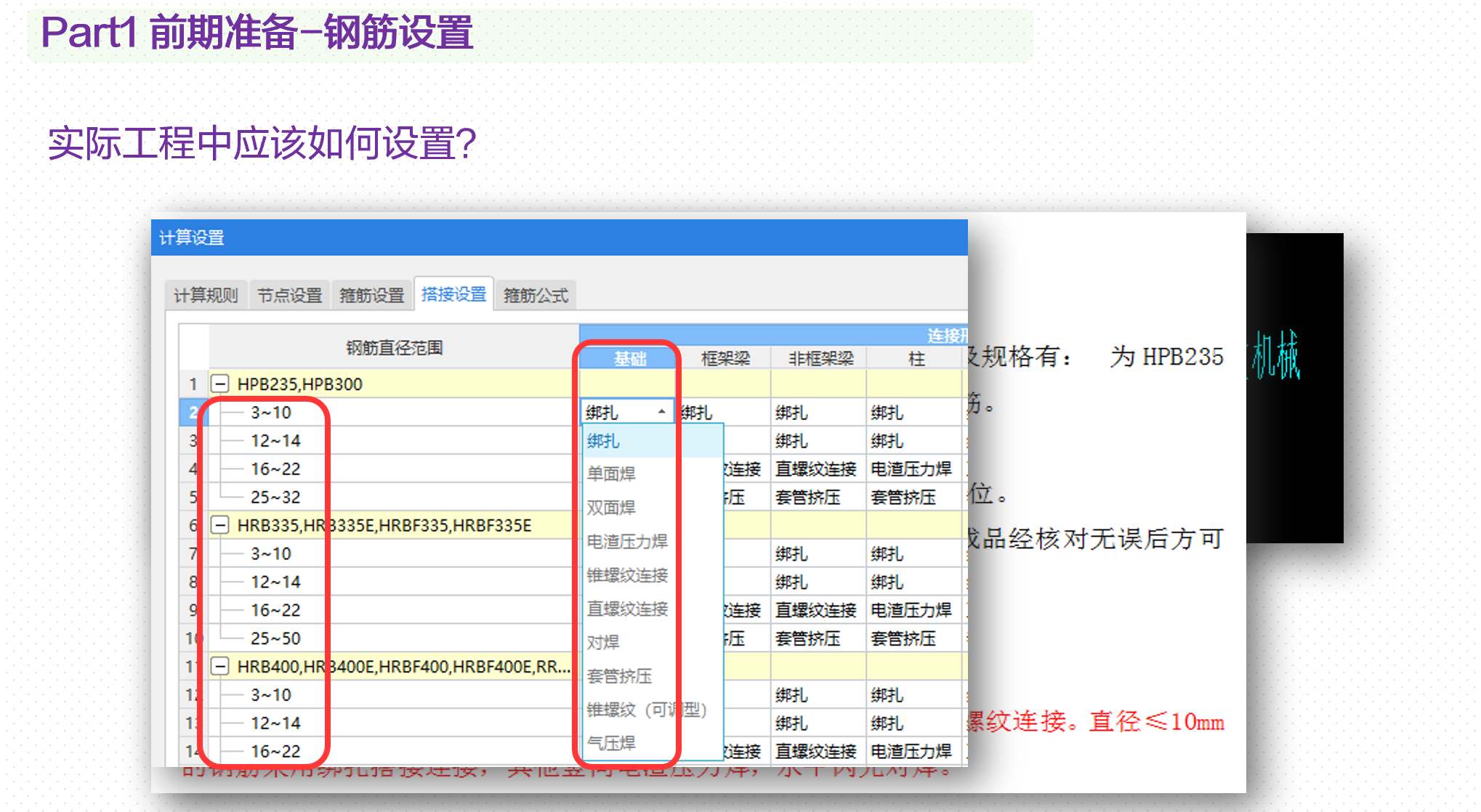Choose 套管挤压 from the dropdown list
The image size is (1481, 812).
point(619,676)
